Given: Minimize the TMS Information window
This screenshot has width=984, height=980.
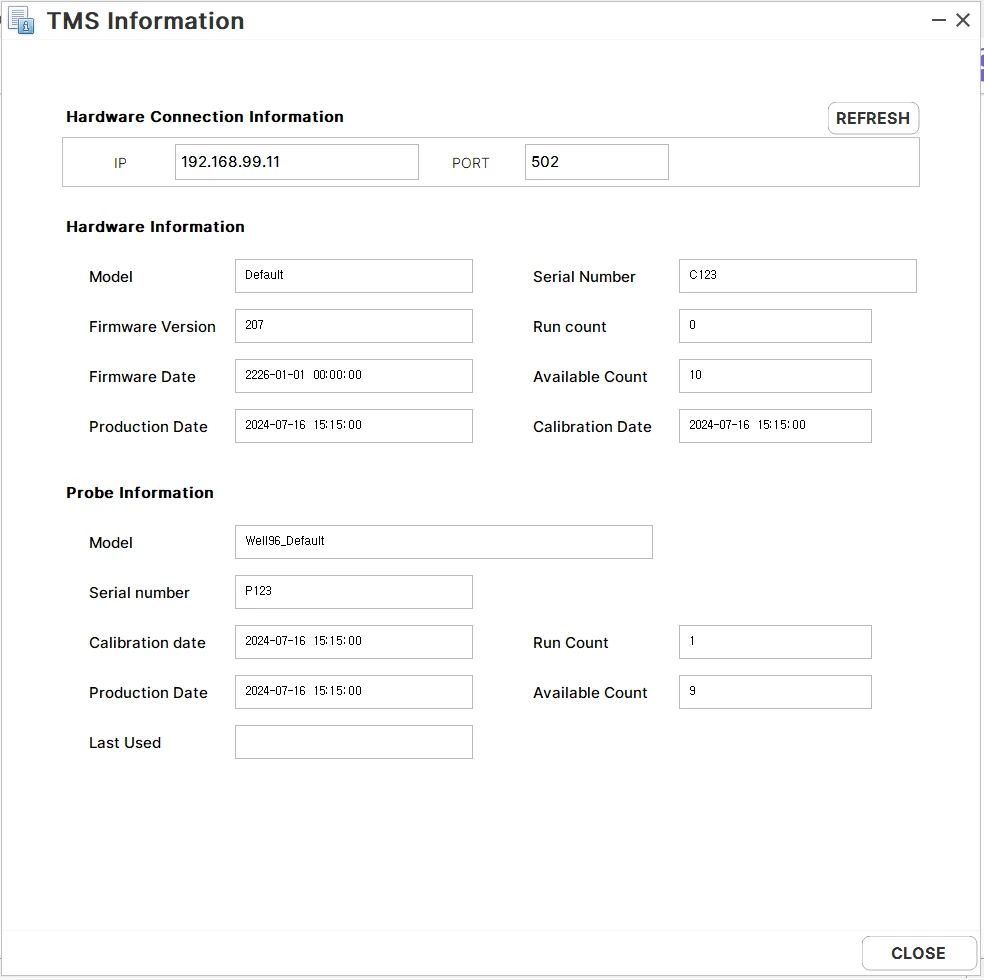Looking at the screenshot, I should point(938,21).
